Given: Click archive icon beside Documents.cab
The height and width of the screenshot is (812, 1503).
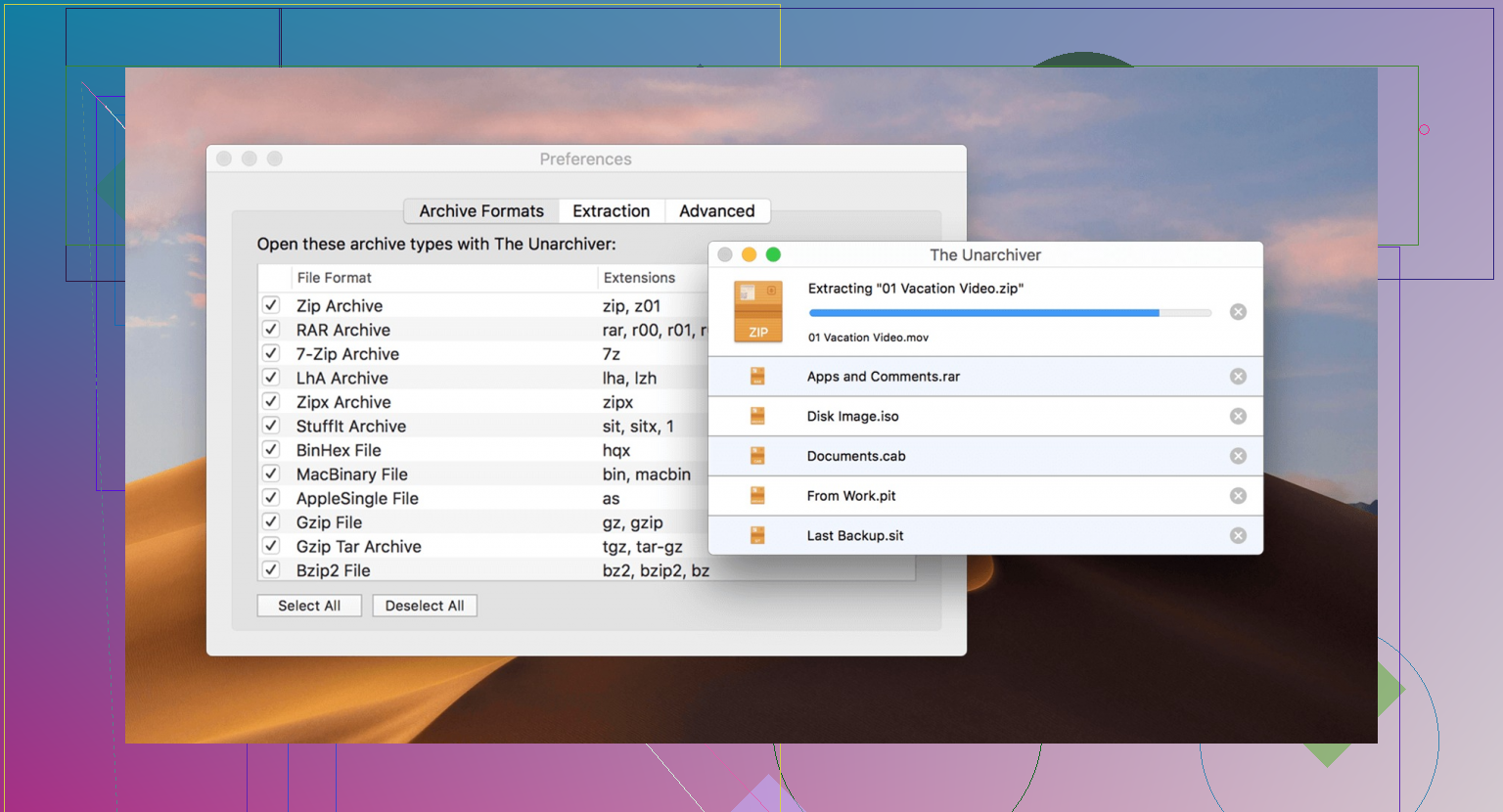Looking at the screenshot, I should coord(757,456).
